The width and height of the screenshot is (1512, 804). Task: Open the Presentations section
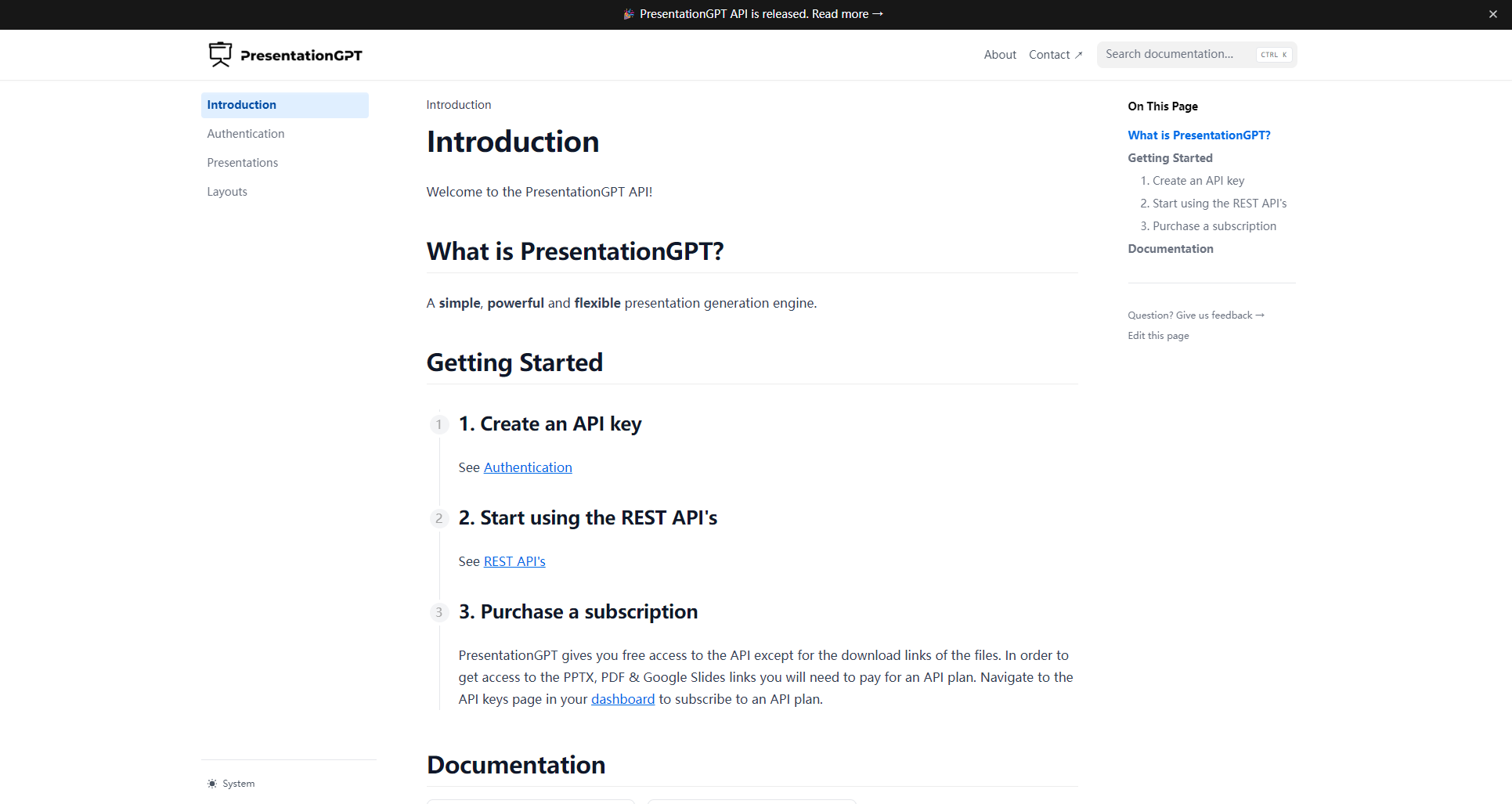[243, 162]
